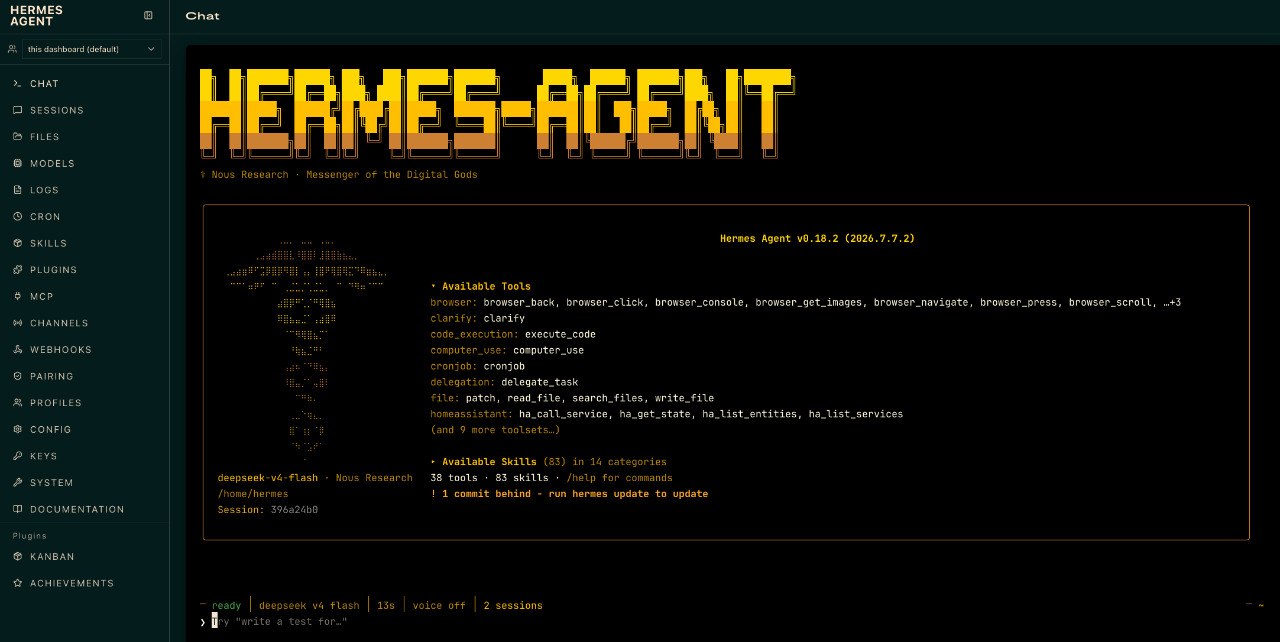
Task: Click the Config gear icon
Action: pos(17,429)
